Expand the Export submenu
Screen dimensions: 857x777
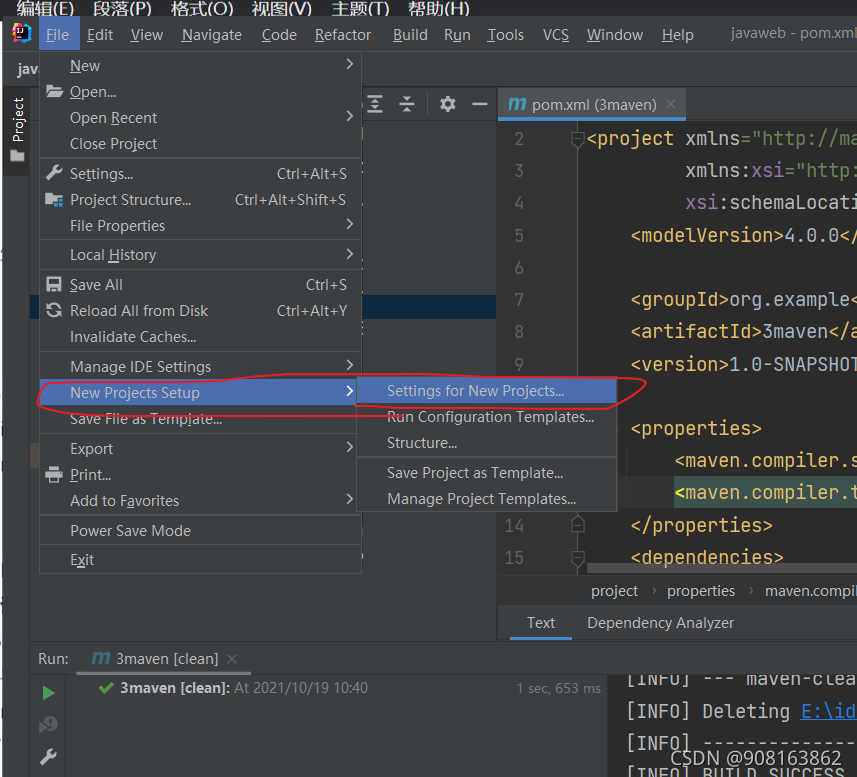(x=350, y=447)
